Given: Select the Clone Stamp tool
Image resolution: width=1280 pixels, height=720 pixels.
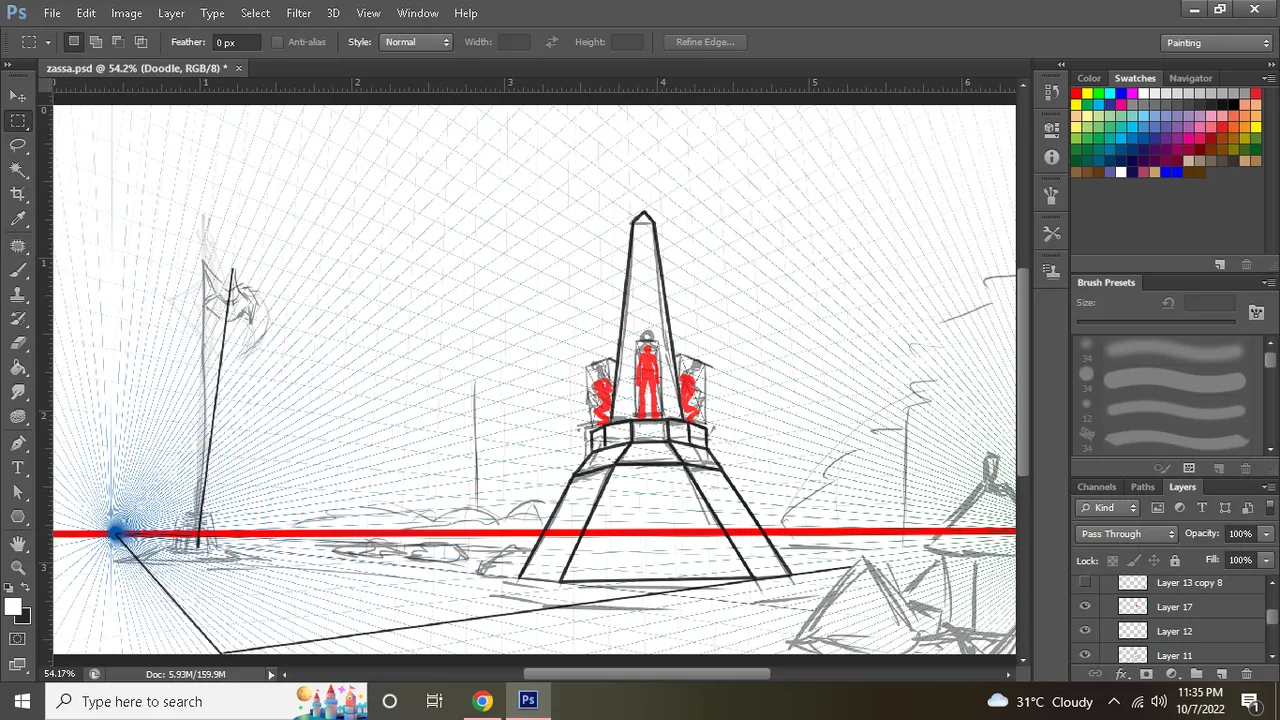Looking at the screenshot, I should coord(18,294).
